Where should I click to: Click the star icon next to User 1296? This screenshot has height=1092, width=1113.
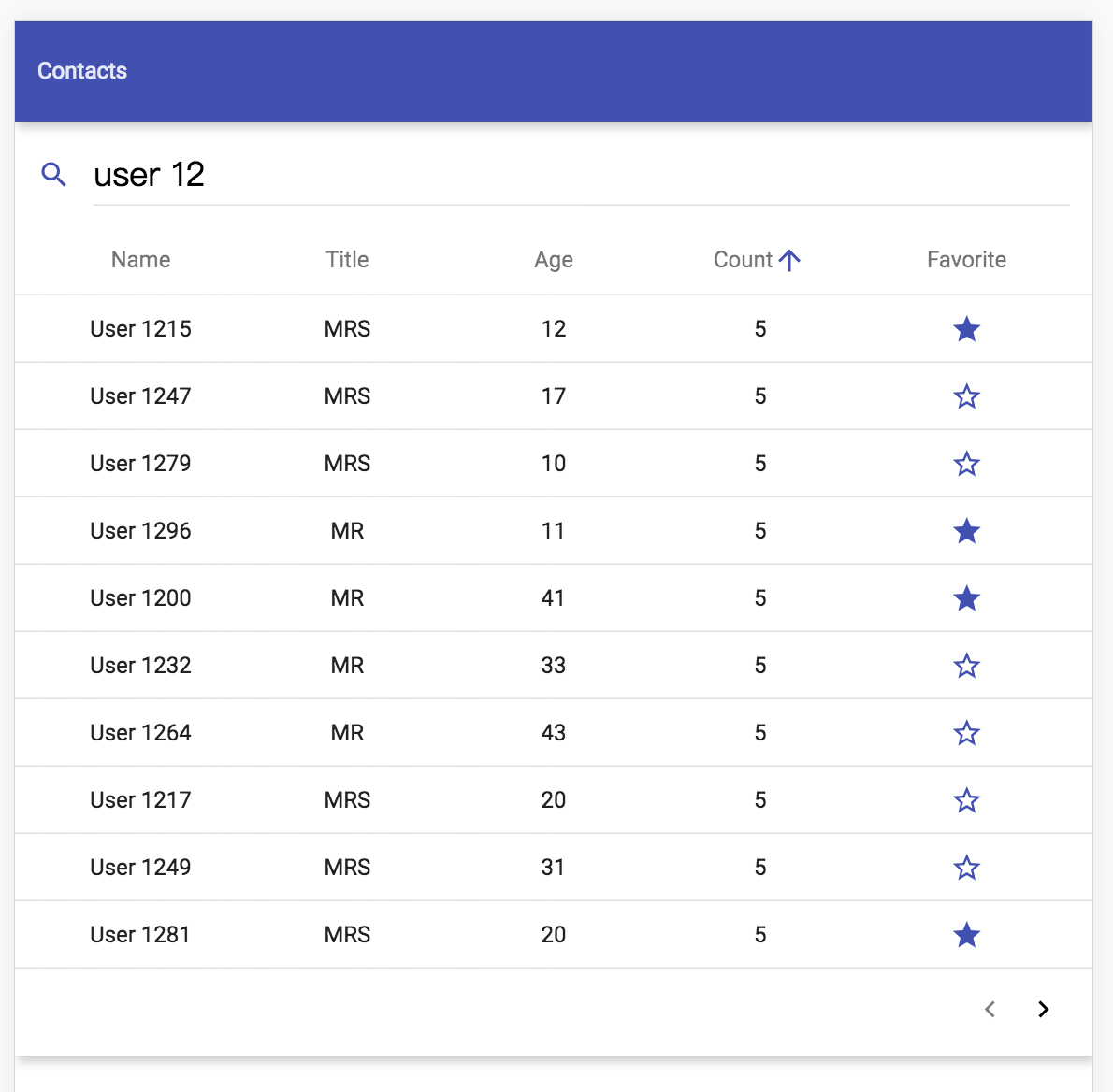click(966, 530)
